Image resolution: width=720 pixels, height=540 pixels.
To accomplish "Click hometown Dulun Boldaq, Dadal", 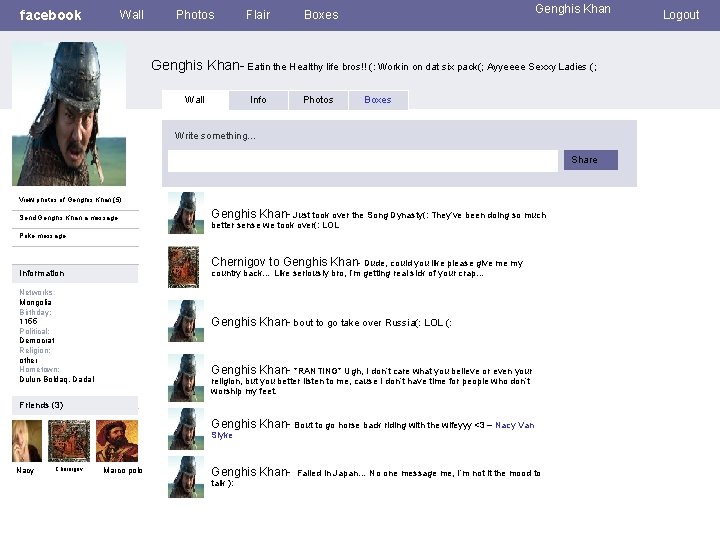I will 57,379.
